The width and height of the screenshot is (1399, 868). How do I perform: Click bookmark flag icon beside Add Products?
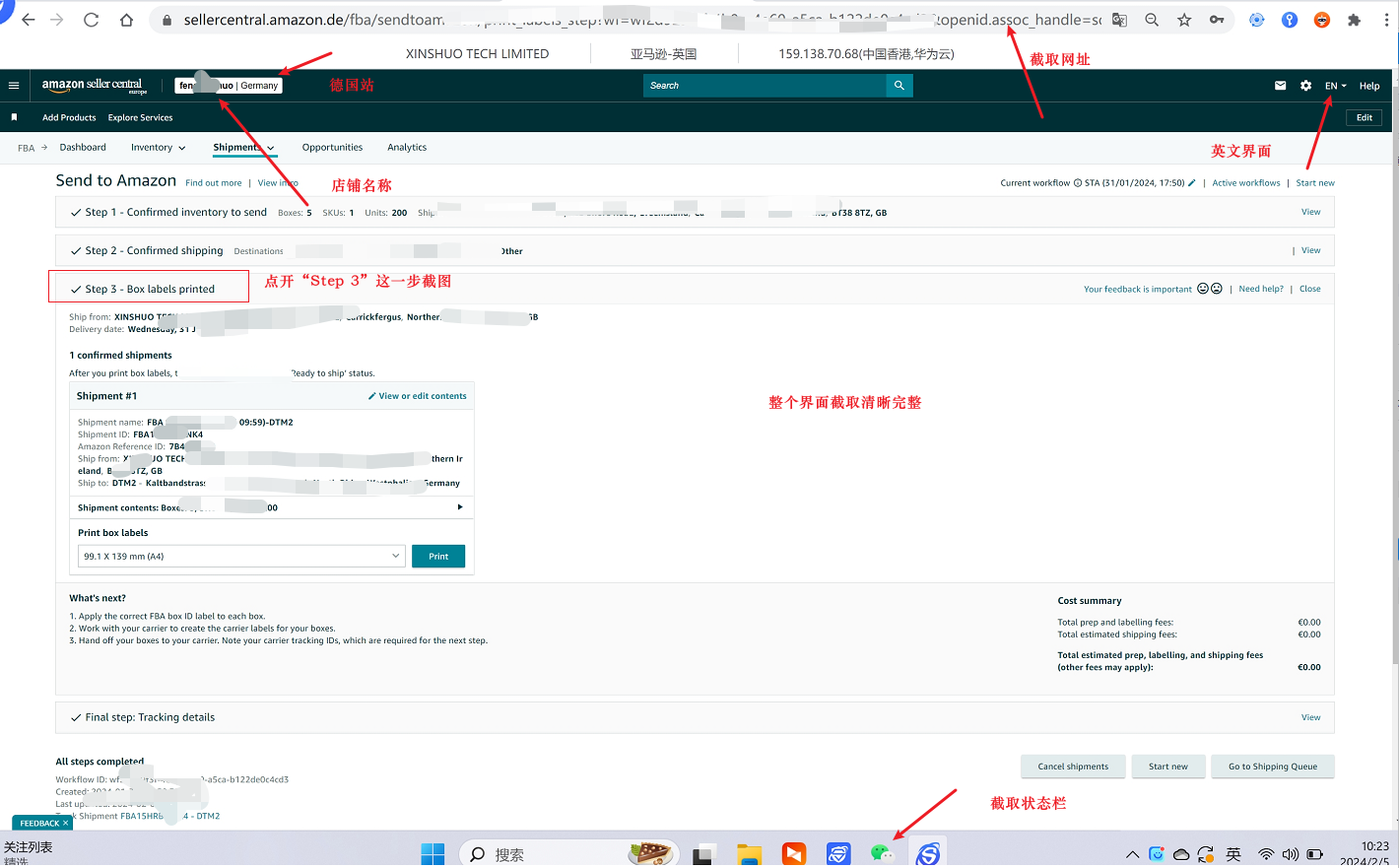(14, 117)
